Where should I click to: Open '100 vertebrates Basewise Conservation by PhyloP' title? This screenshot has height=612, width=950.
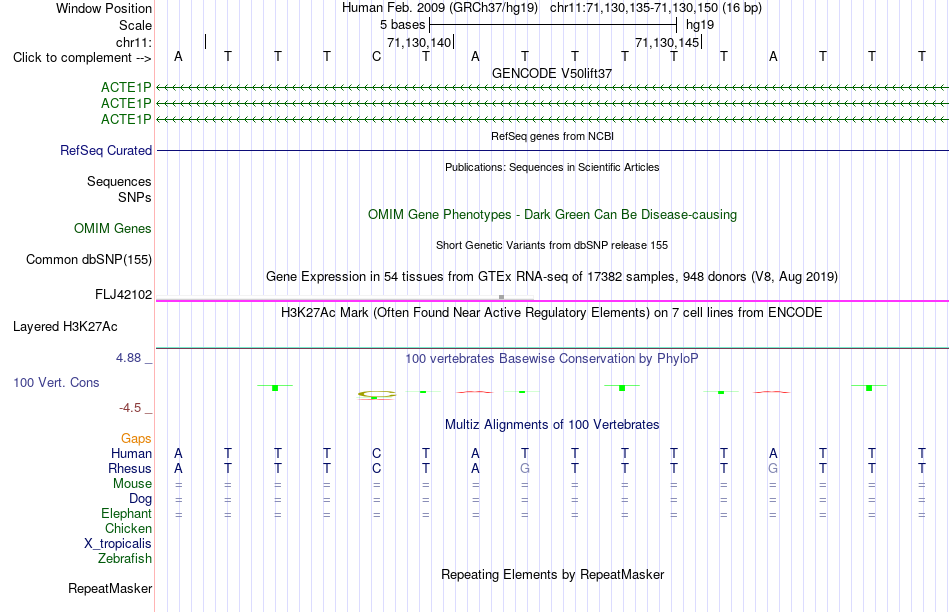tap(552, 359)
